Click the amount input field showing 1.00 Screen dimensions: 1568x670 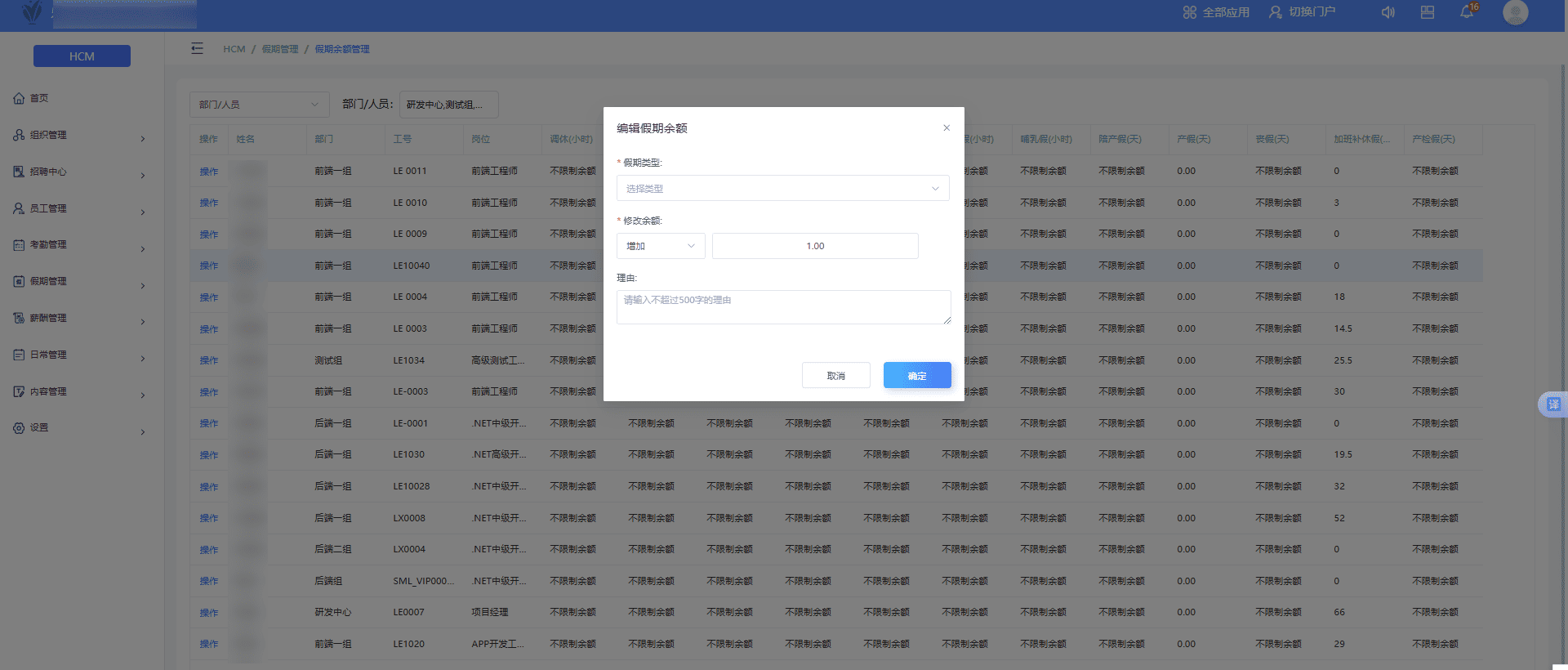click(815, 246)
